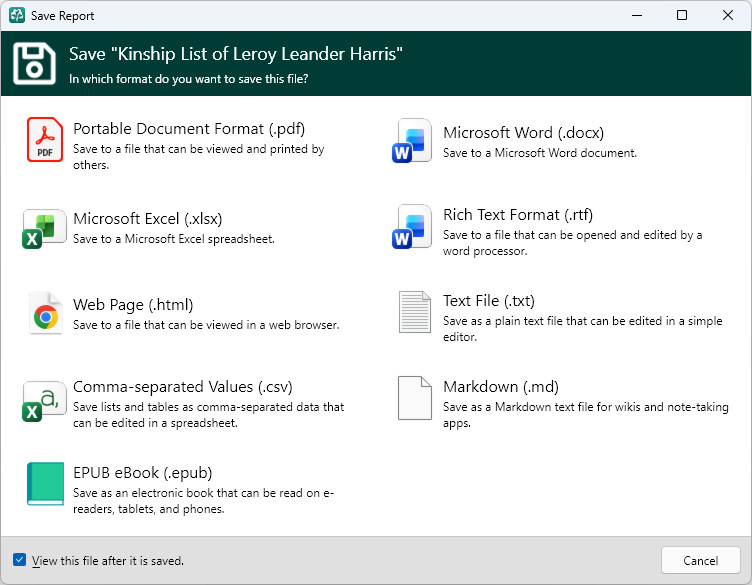The image size is (752, 585).
Task: Close the Save Report window
Action: tap(728, 15)
